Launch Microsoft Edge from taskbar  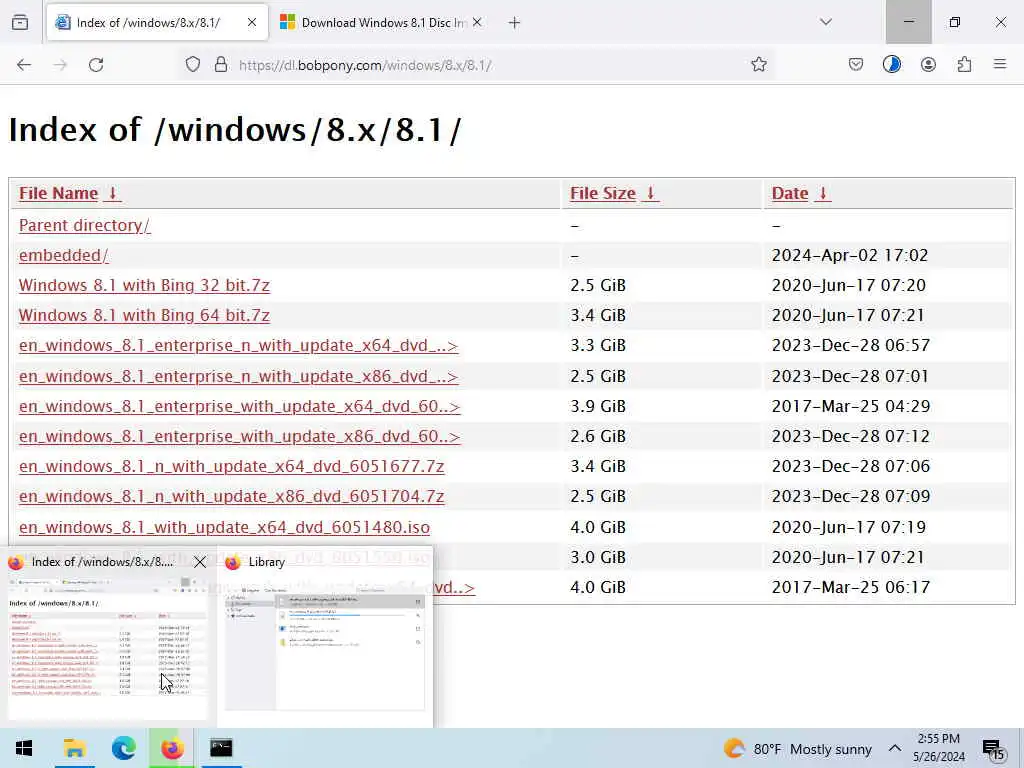click(x=123, y=748)
